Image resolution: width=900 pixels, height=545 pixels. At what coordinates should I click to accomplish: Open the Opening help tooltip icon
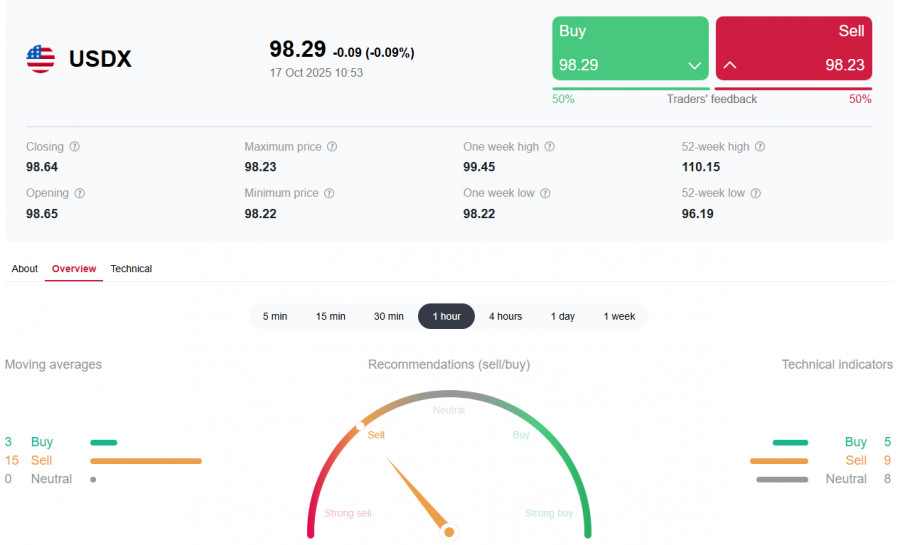tap(80, 193)
